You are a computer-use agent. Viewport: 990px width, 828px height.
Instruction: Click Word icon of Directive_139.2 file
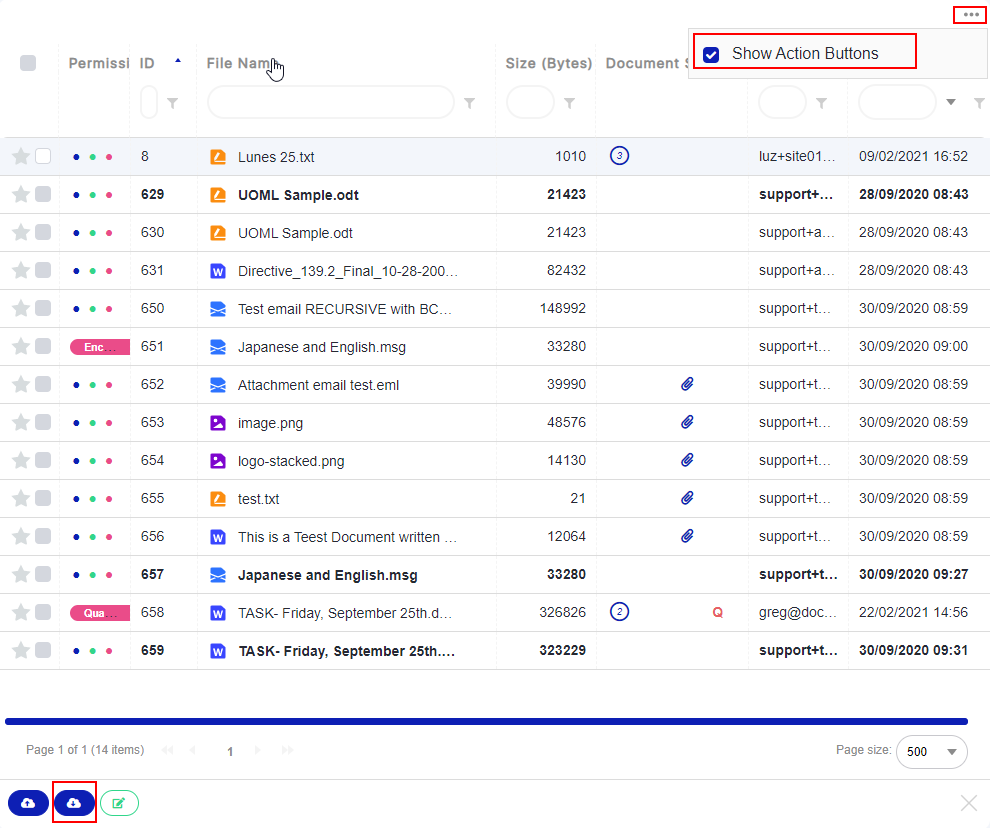point(218,271)
